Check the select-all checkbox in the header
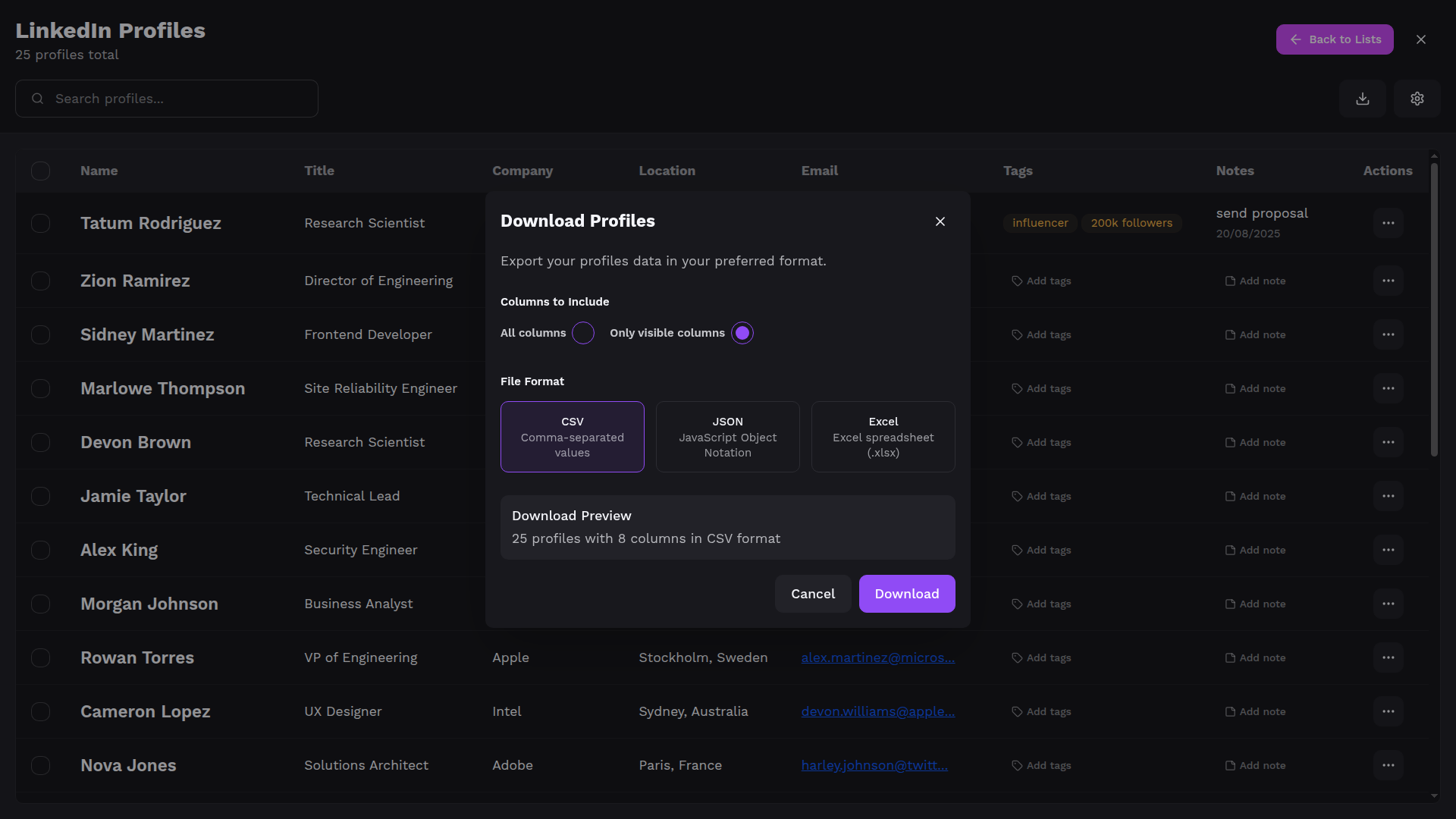This screenshot has height=819, width=1456. click(40, 171)
